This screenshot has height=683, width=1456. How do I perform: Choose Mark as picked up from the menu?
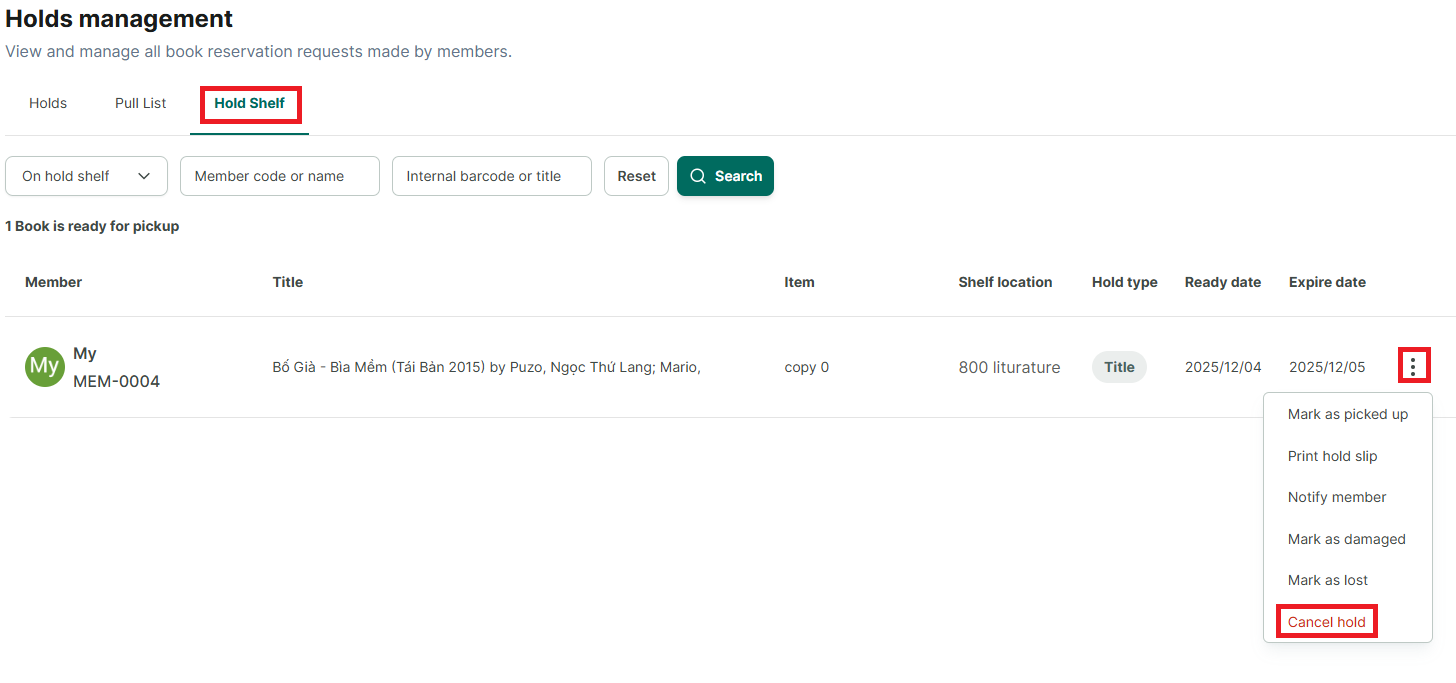(x=1348, y=414)
